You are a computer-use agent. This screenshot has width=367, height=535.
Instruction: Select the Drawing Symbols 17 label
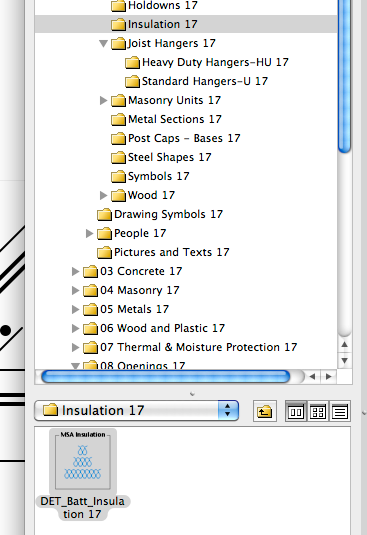coord(168,214)
